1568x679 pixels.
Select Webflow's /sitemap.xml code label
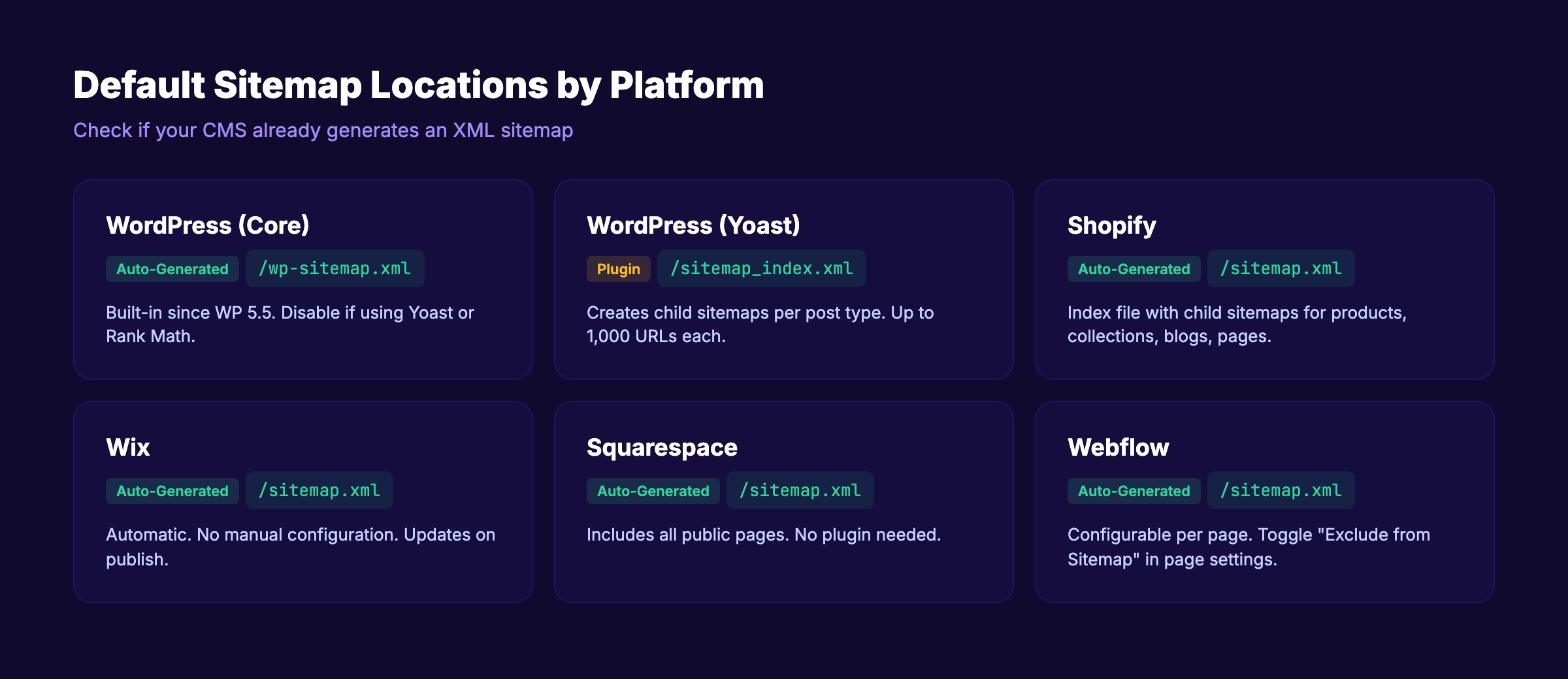click(x=1281, y=490)
